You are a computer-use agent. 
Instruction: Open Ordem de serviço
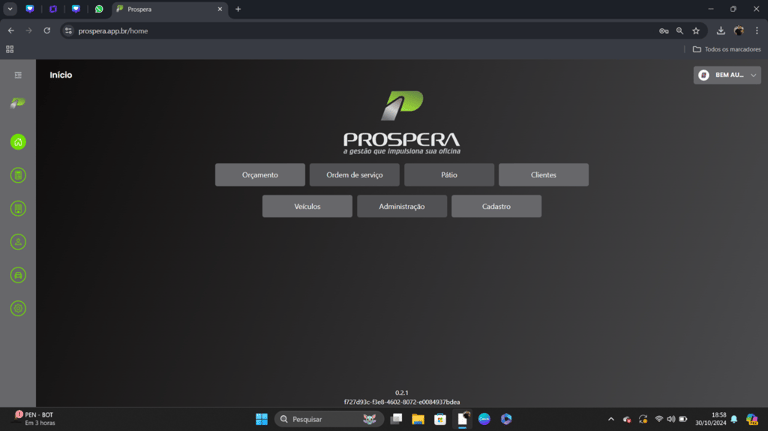(355, 175)
